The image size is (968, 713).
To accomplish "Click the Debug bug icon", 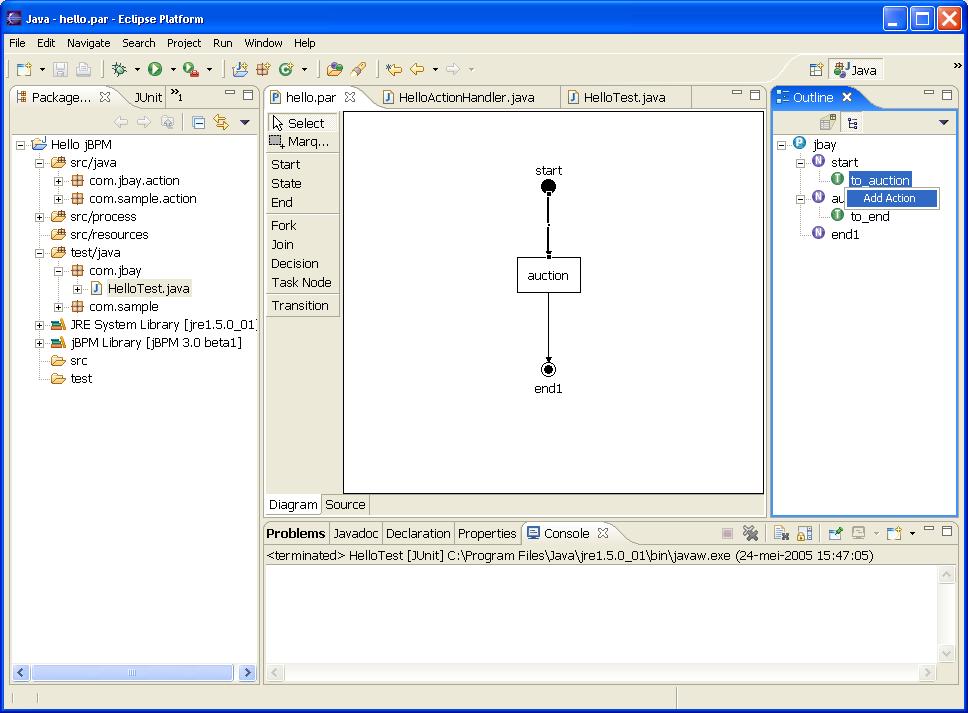I will pos(119,69).
